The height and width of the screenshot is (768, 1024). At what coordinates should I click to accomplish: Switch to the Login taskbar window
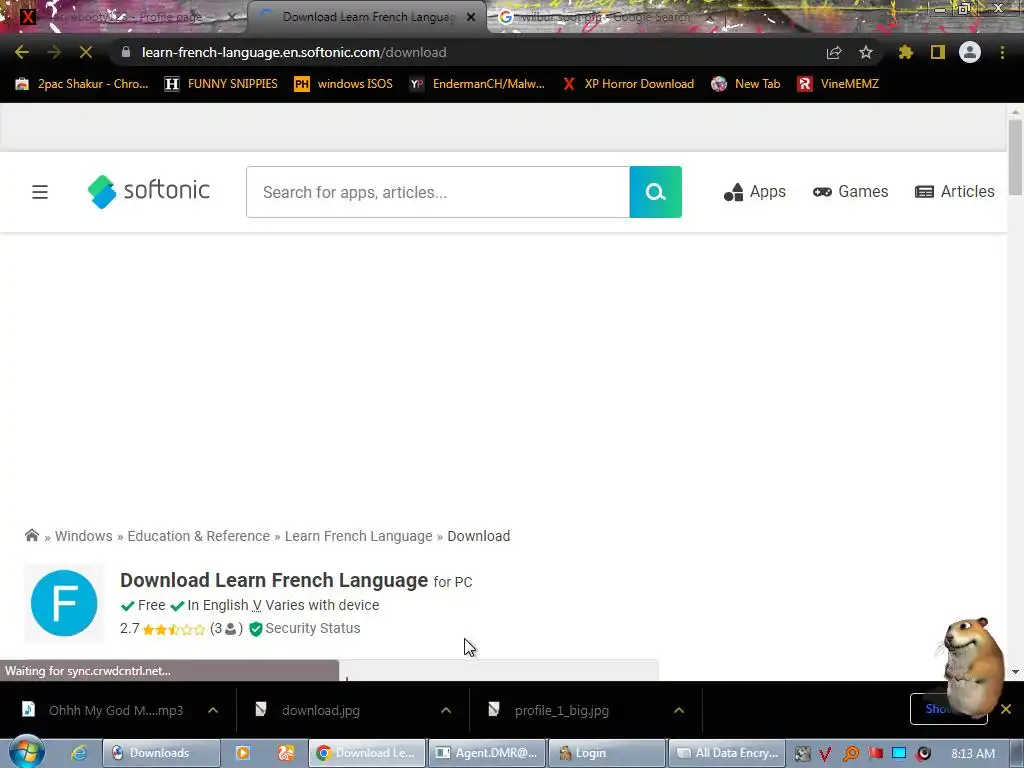click(607, 753)
